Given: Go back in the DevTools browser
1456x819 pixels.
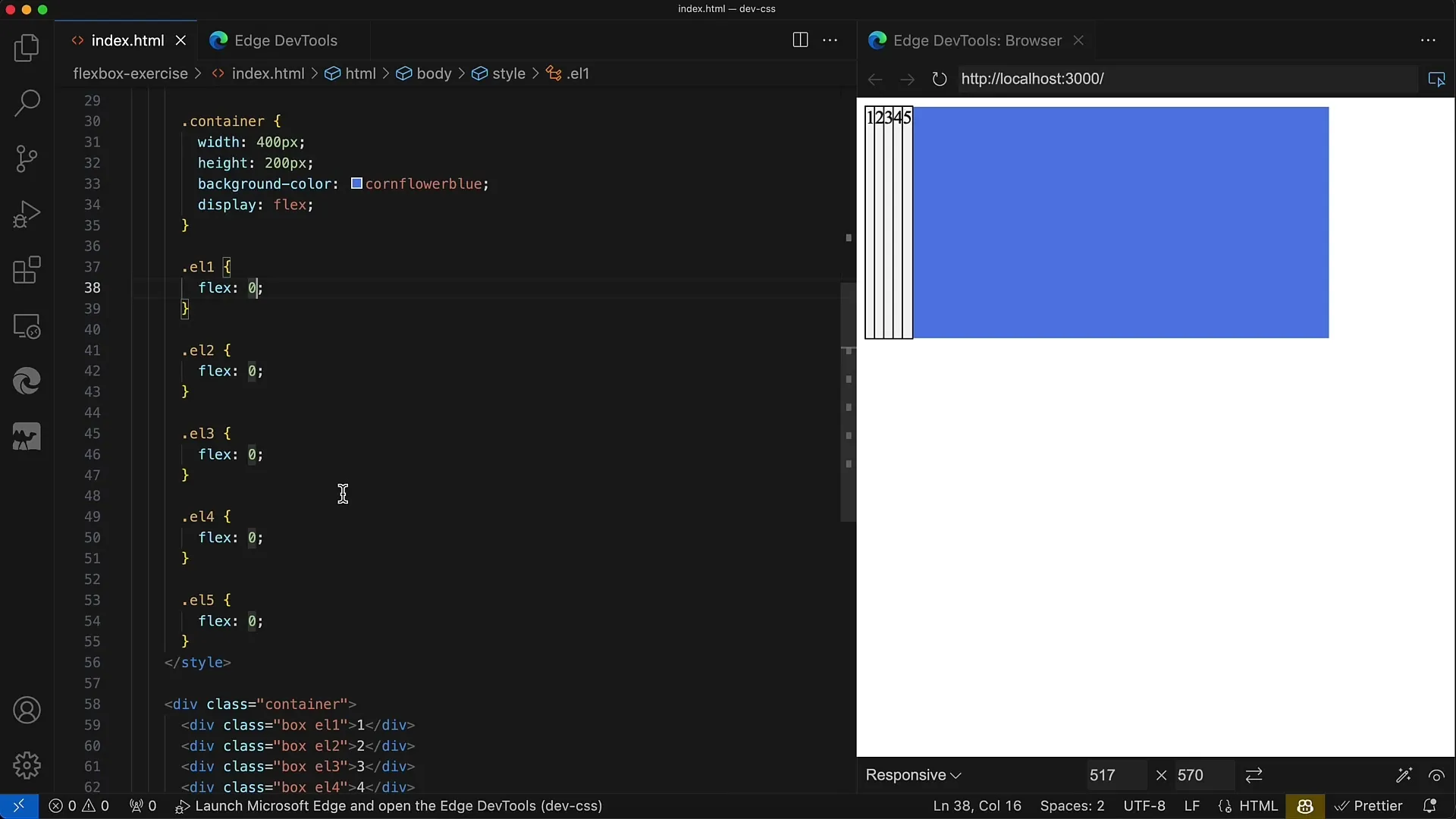Looking at the screenshot, I should (x=875, y=79).
